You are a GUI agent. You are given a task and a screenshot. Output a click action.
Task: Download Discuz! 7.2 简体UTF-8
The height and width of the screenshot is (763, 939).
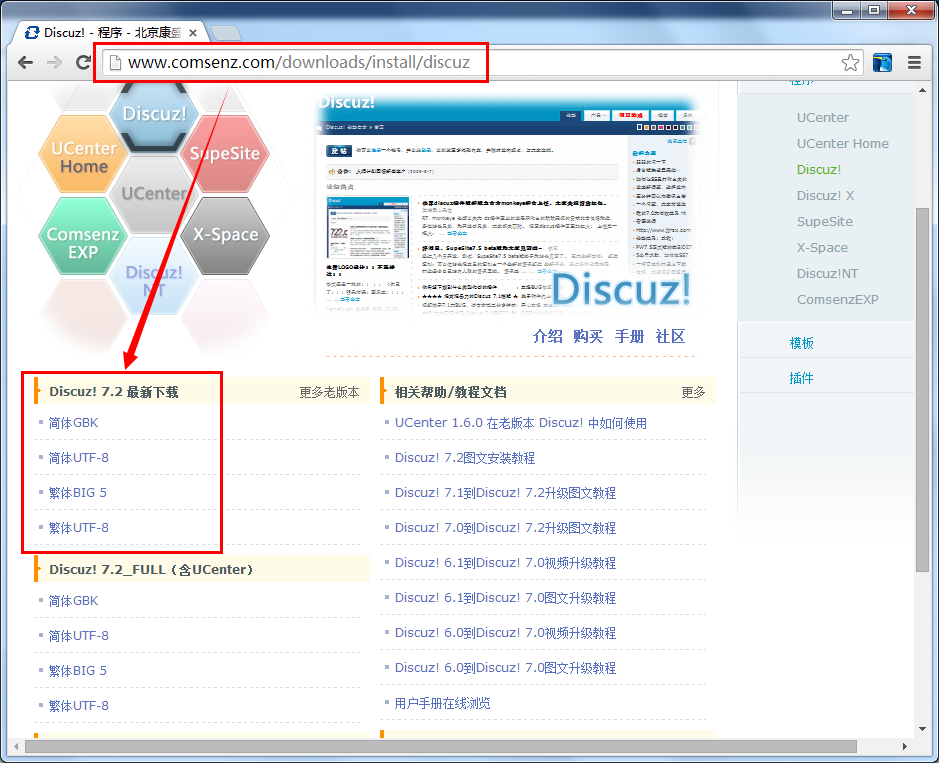(x=78, y=458)
